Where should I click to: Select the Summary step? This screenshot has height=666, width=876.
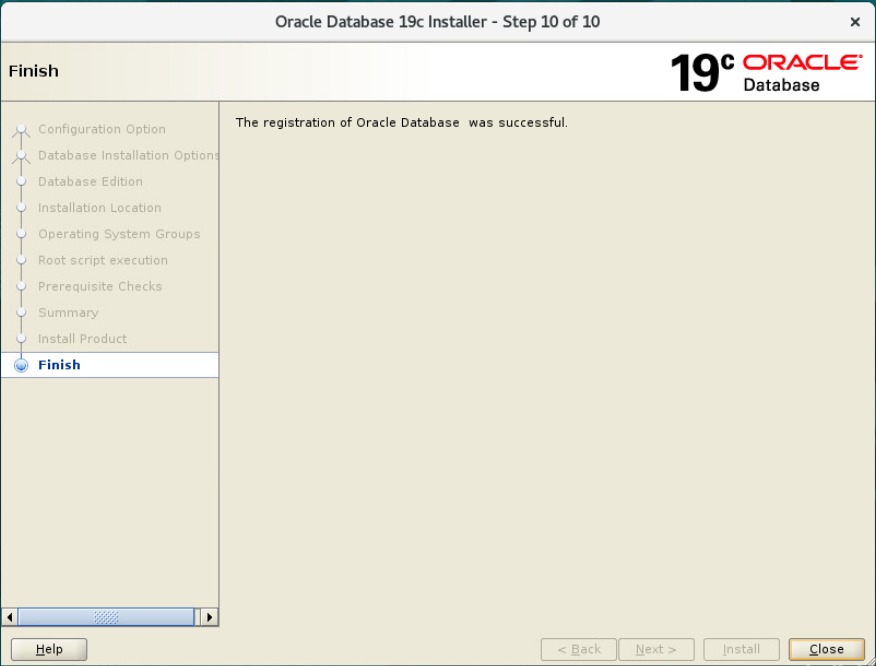click(x=68, y=313)
